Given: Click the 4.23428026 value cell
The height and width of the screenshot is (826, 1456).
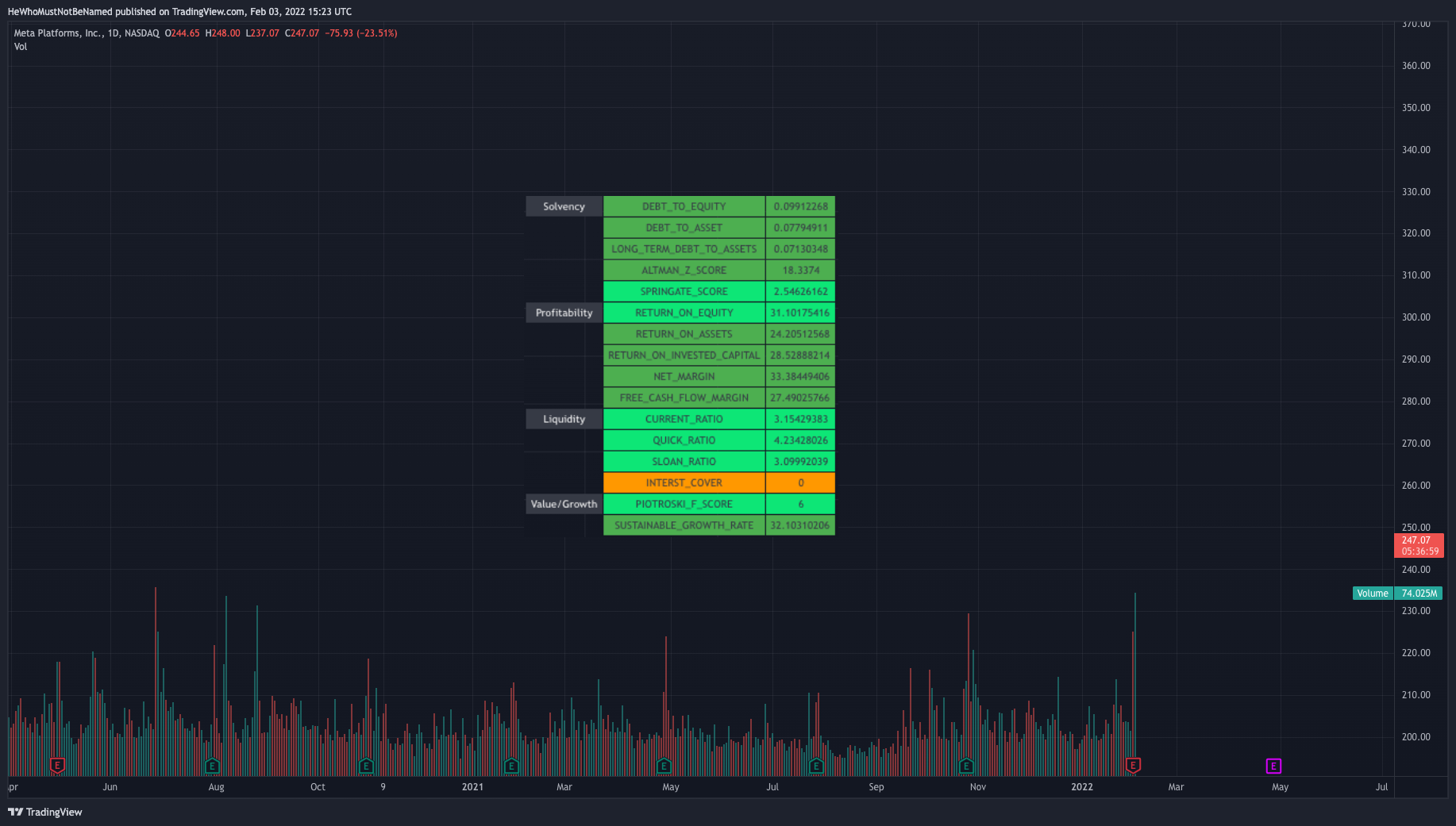Looking at the screenshot, I should tap(800, 440).
